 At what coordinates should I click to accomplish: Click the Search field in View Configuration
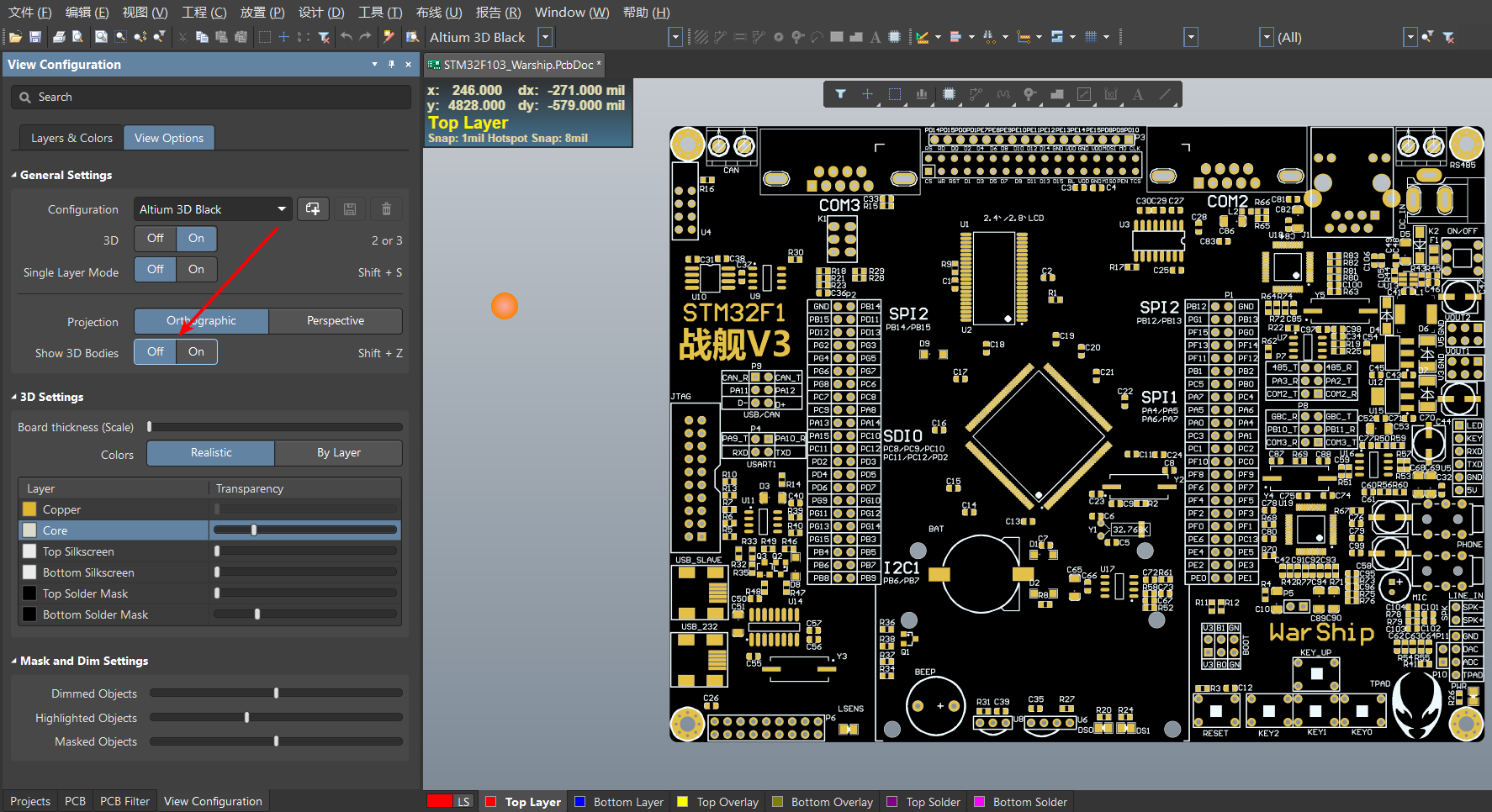211,98
